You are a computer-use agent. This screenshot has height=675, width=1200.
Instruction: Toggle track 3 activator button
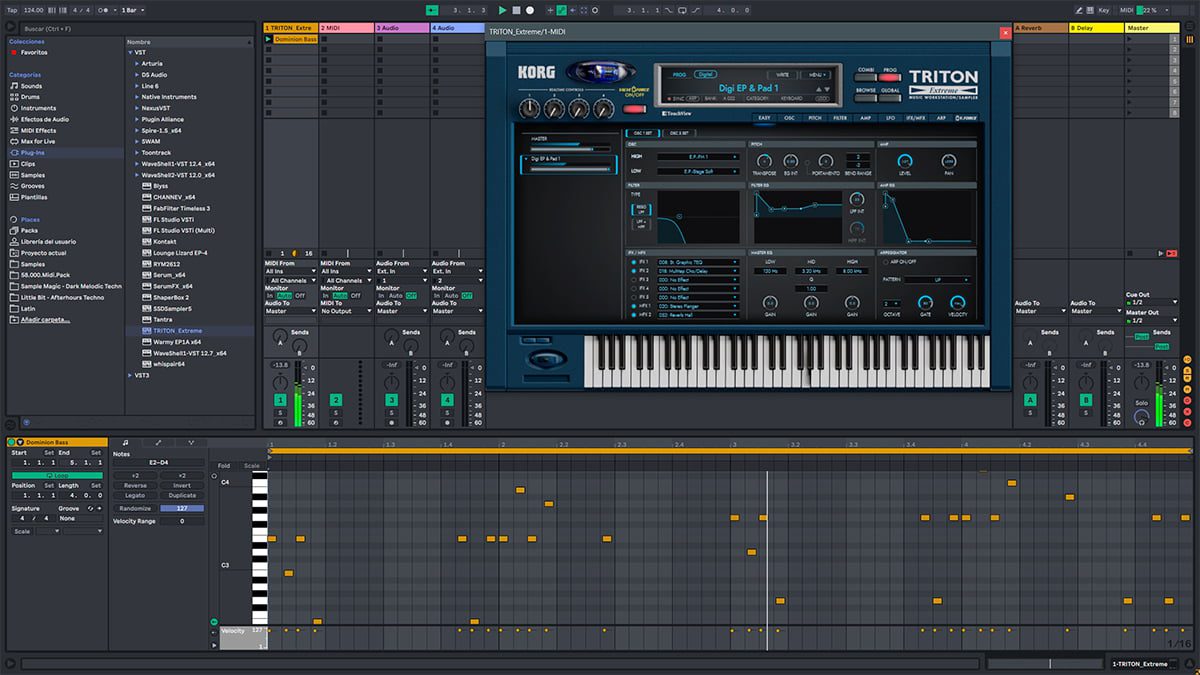click(392, 400)
